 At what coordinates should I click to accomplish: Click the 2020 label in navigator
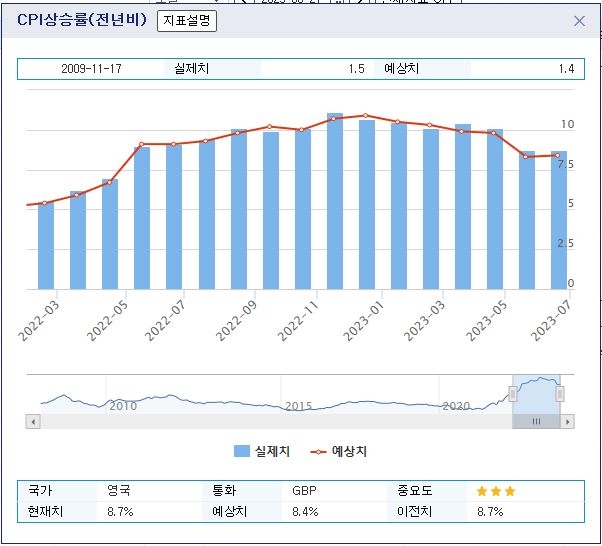(456, 406)
